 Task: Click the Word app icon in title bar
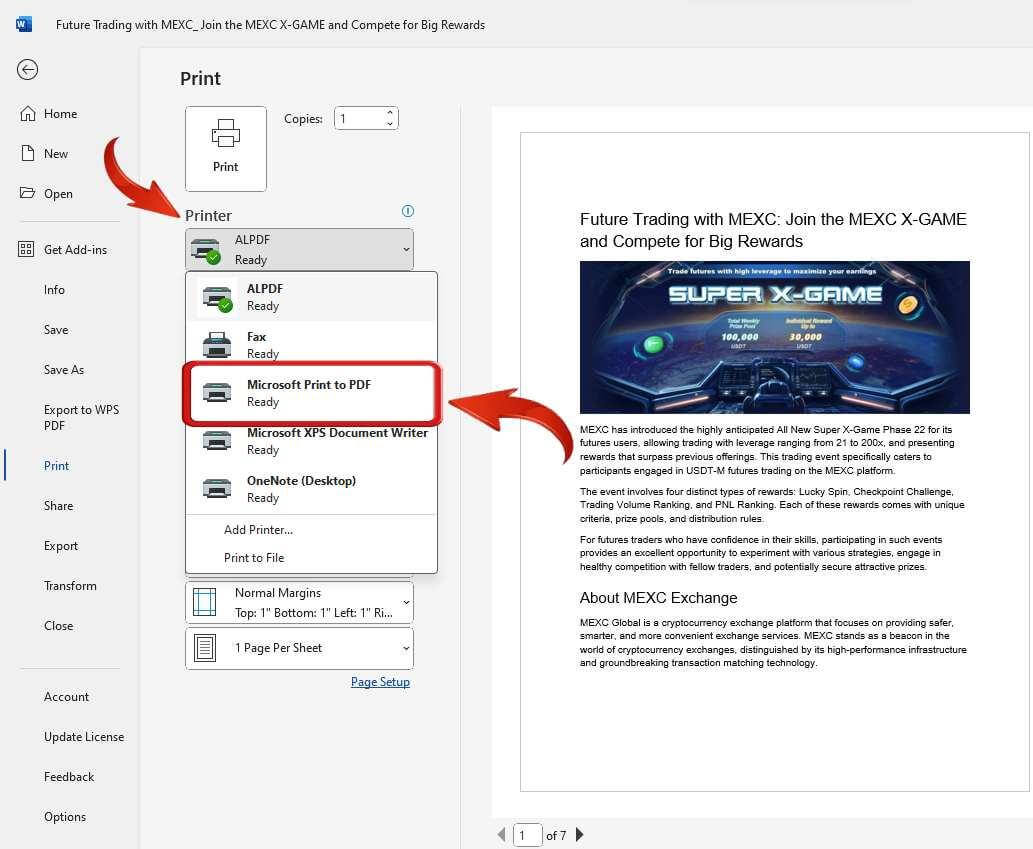[x=24, y=24]
